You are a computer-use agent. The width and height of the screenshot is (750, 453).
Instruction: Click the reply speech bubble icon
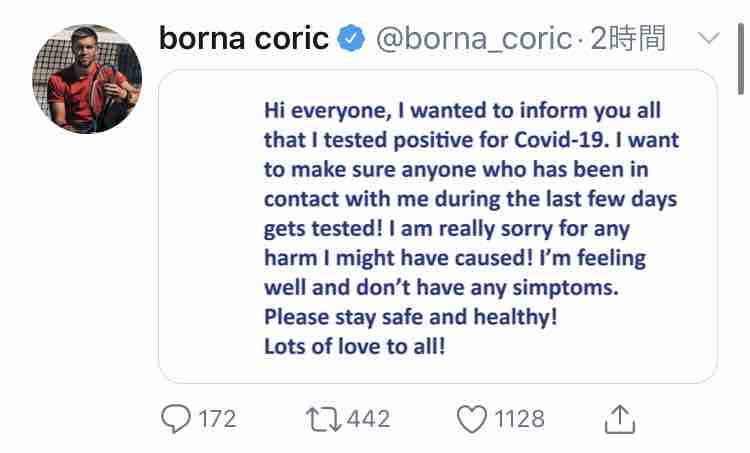tap(175, 418)
